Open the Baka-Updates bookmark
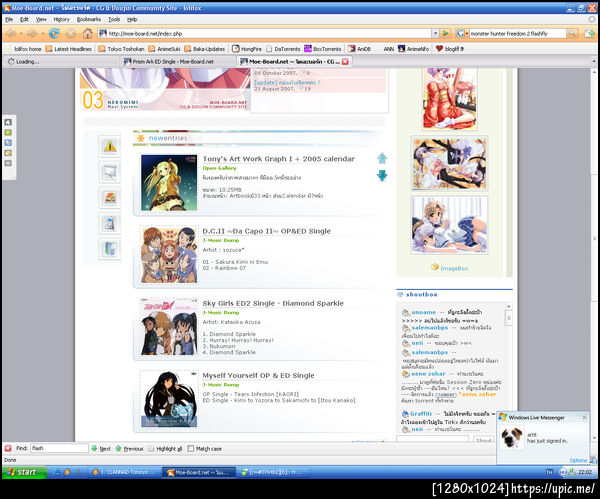 (x=205, y=49)
